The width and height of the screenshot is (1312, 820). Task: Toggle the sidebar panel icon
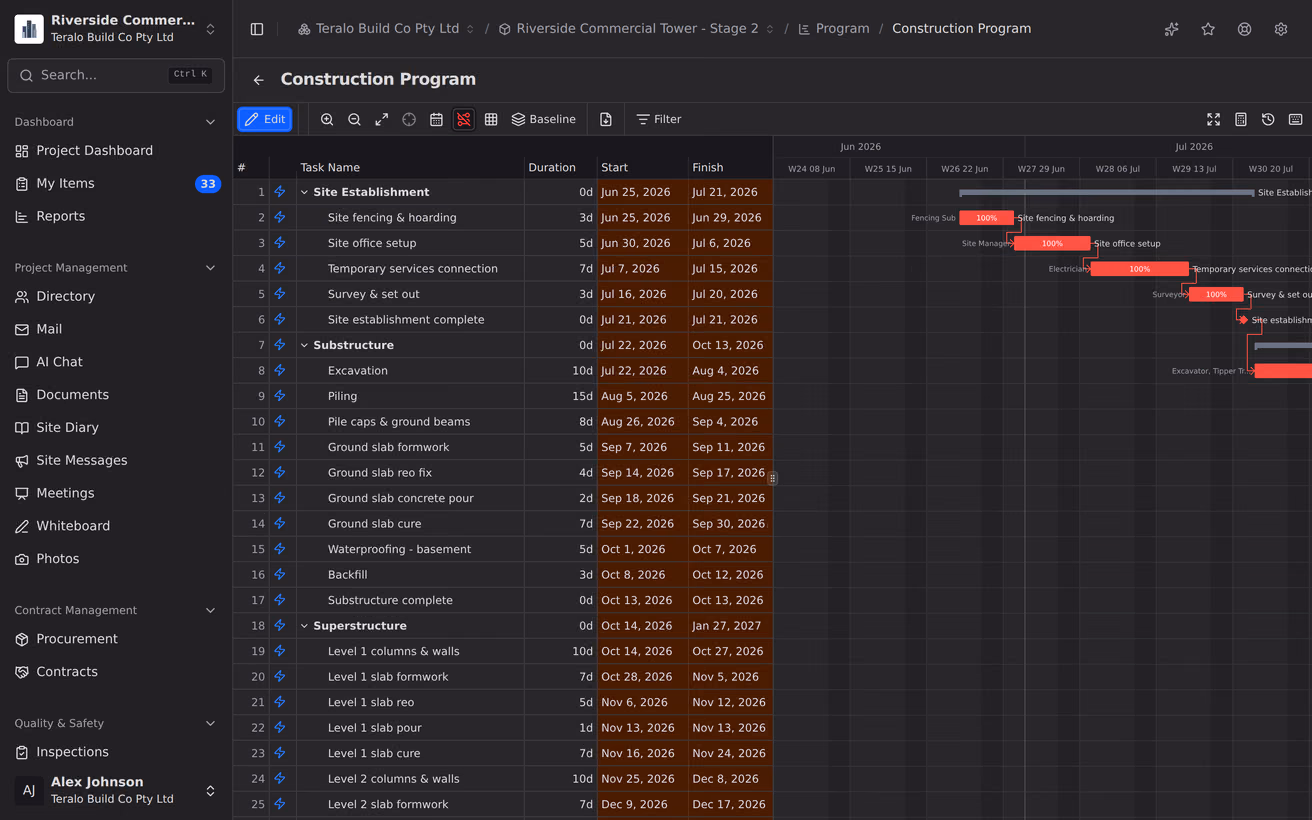click(257, 29)
